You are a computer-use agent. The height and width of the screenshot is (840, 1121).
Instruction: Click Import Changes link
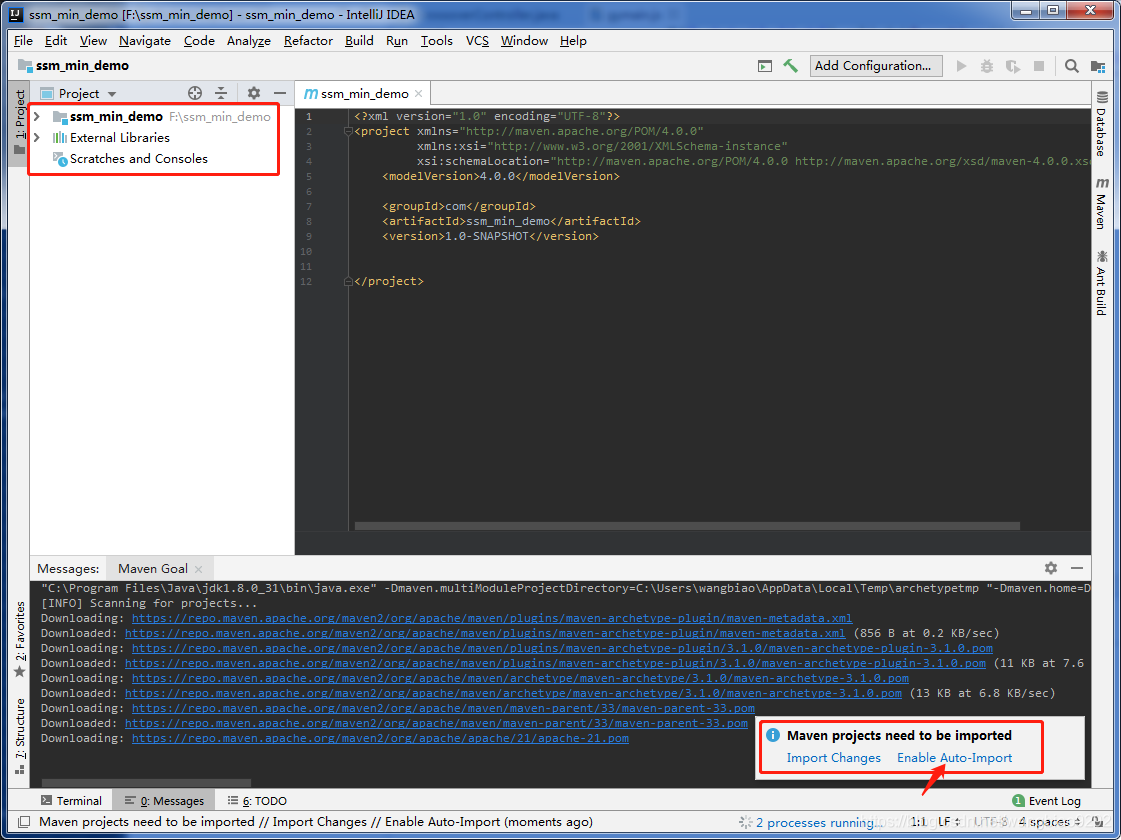[x=834, y=758]
